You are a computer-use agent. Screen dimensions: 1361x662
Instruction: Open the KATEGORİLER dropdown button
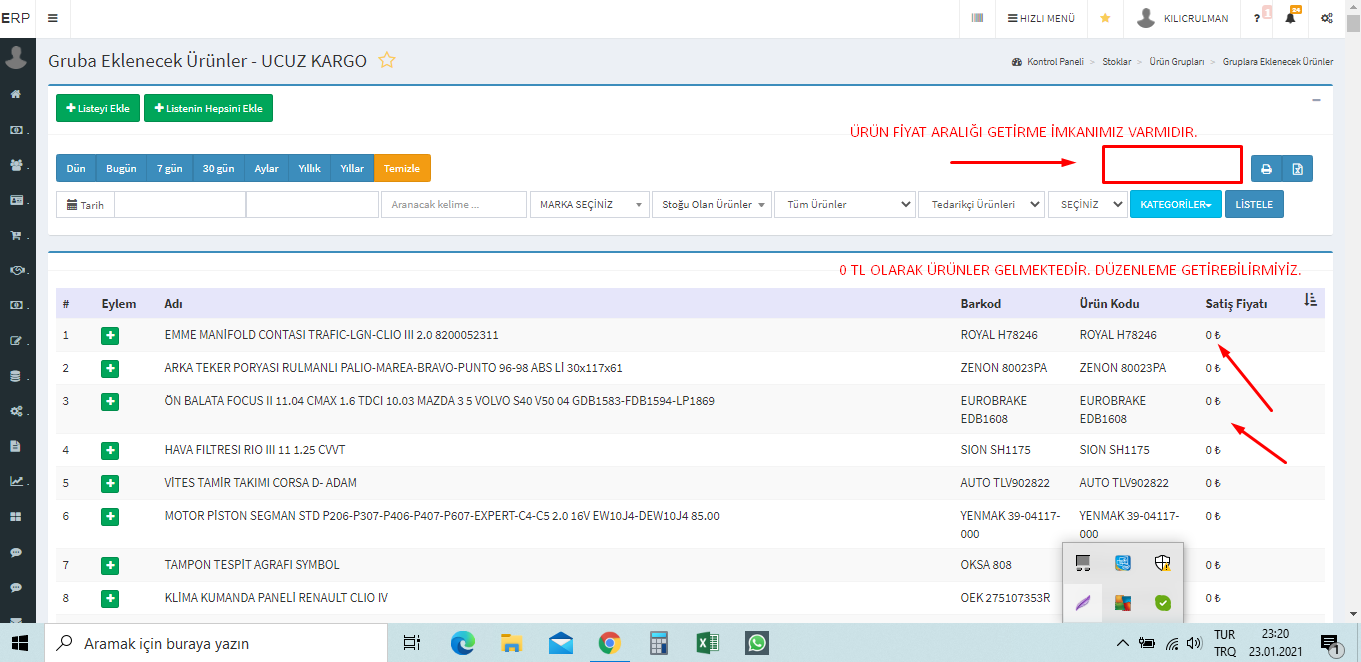pyautogui.click(x=1175, y=204)
